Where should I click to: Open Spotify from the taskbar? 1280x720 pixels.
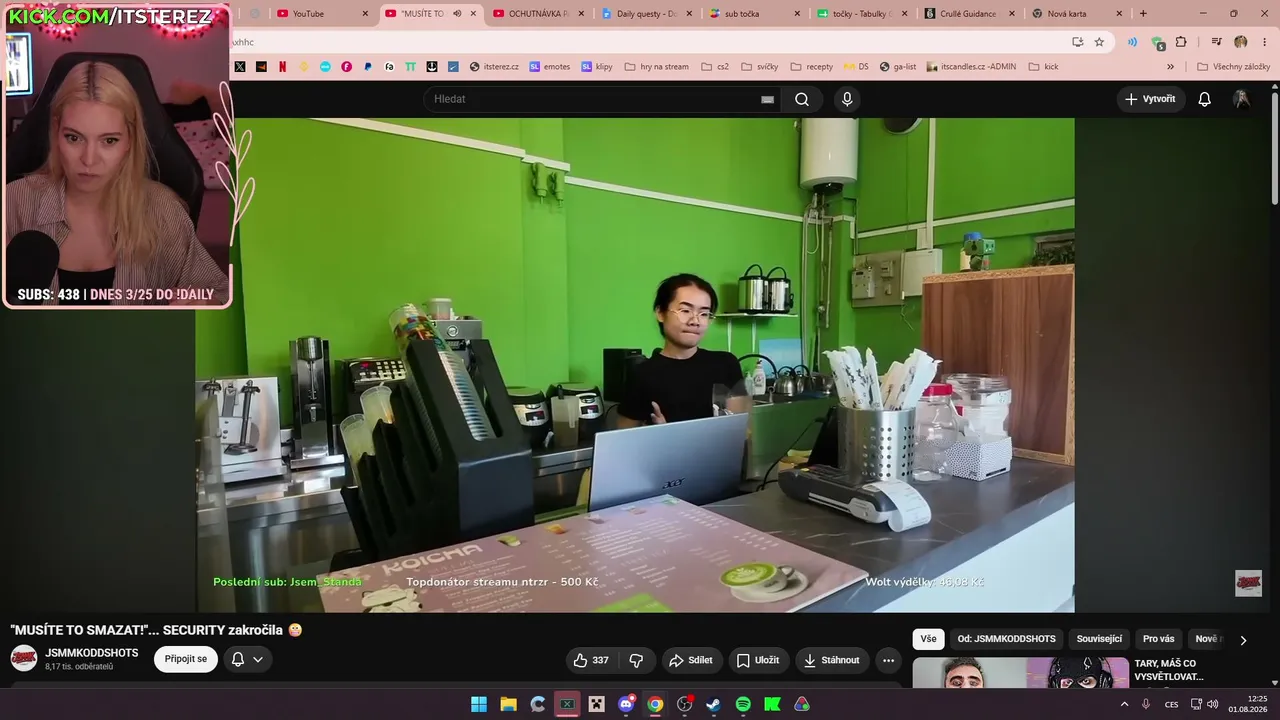coord(743,704)
